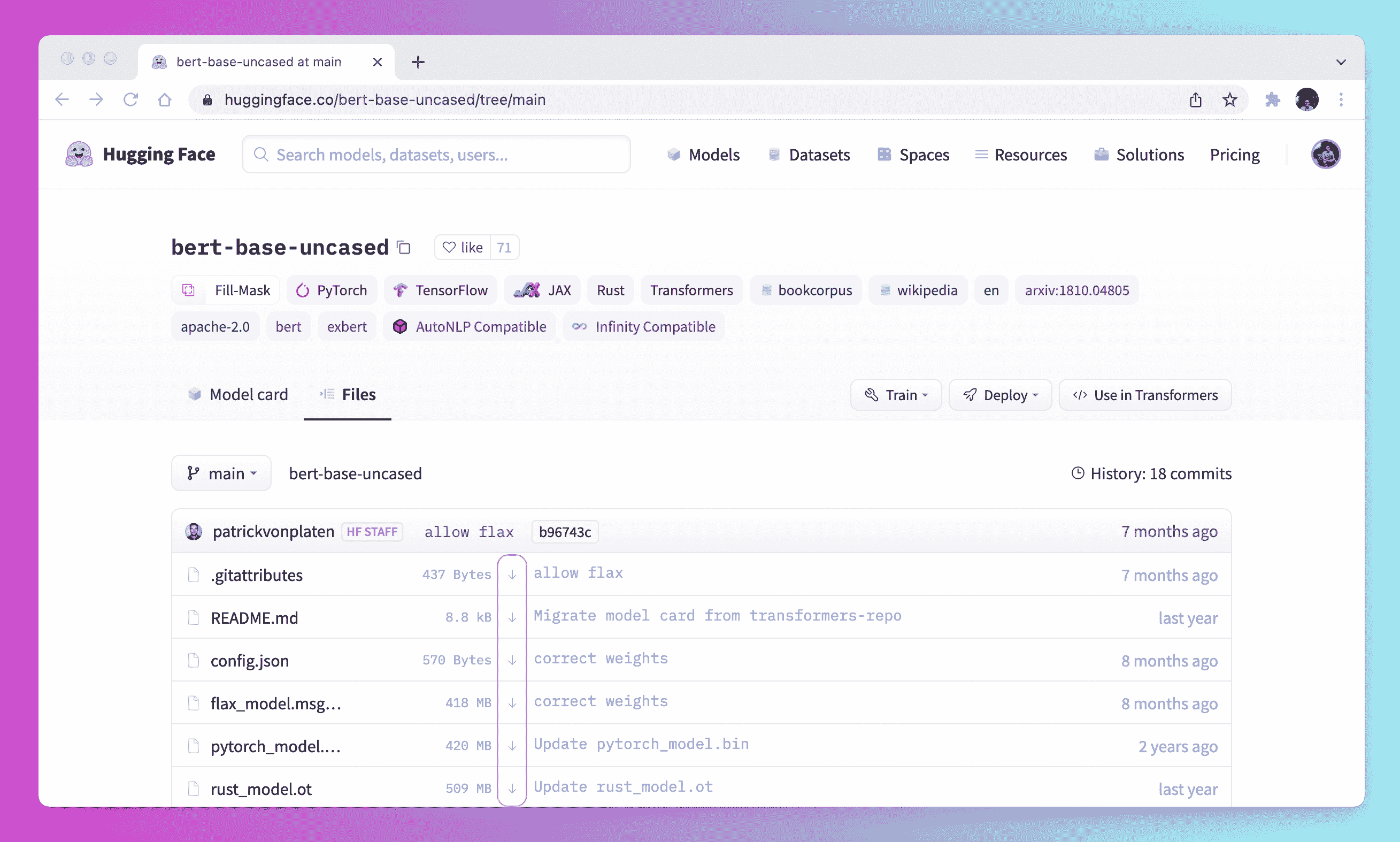Reload the page in the browser

130,100
